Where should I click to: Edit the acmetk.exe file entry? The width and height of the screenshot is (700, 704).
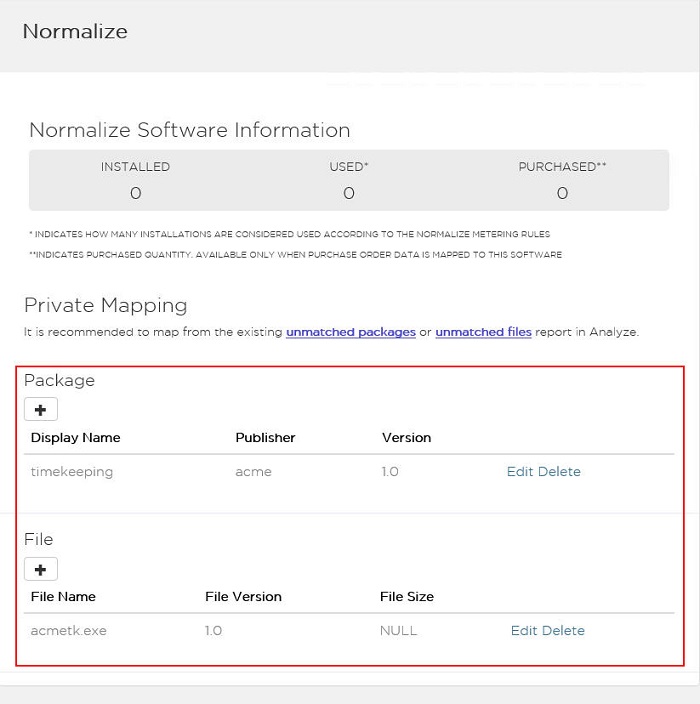coord(524,630)
